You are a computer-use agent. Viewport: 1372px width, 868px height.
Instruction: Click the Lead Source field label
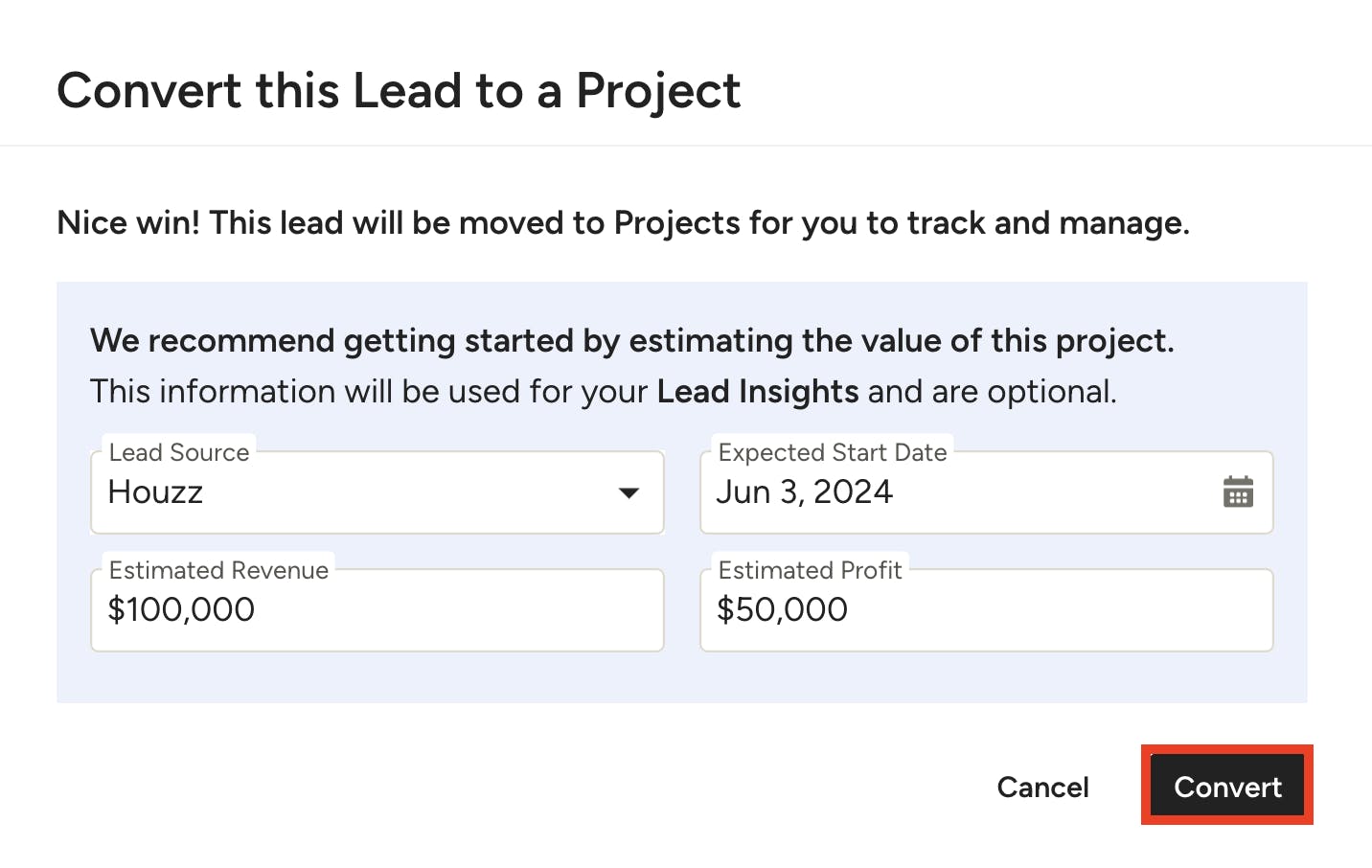tap(179, 452)
